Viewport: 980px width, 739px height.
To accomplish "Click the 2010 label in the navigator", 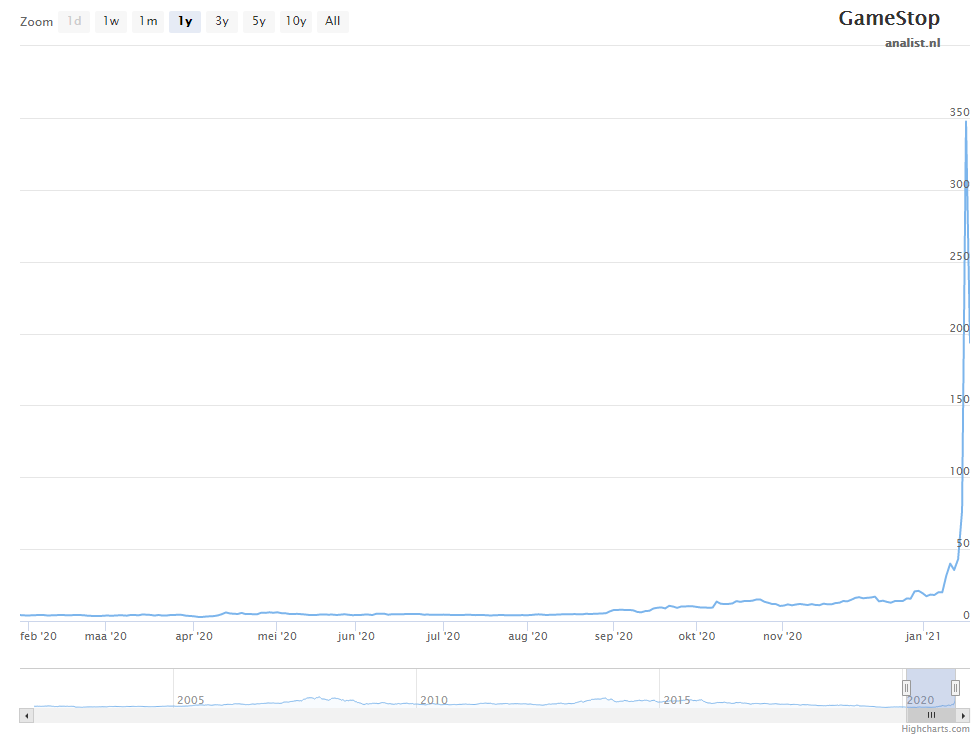I will coord(434,700).
